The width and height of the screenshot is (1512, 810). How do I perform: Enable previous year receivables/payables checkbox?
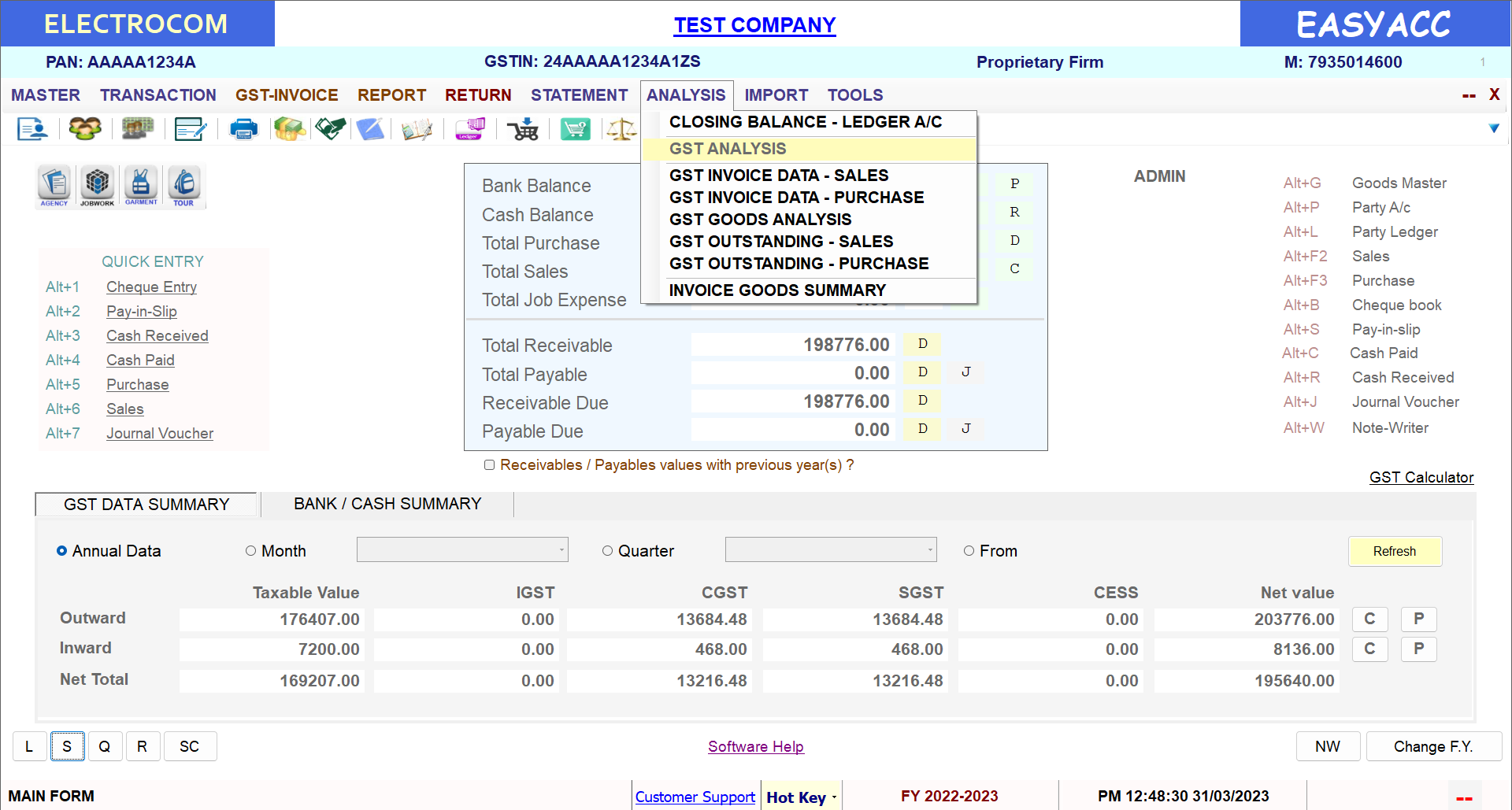489,465
